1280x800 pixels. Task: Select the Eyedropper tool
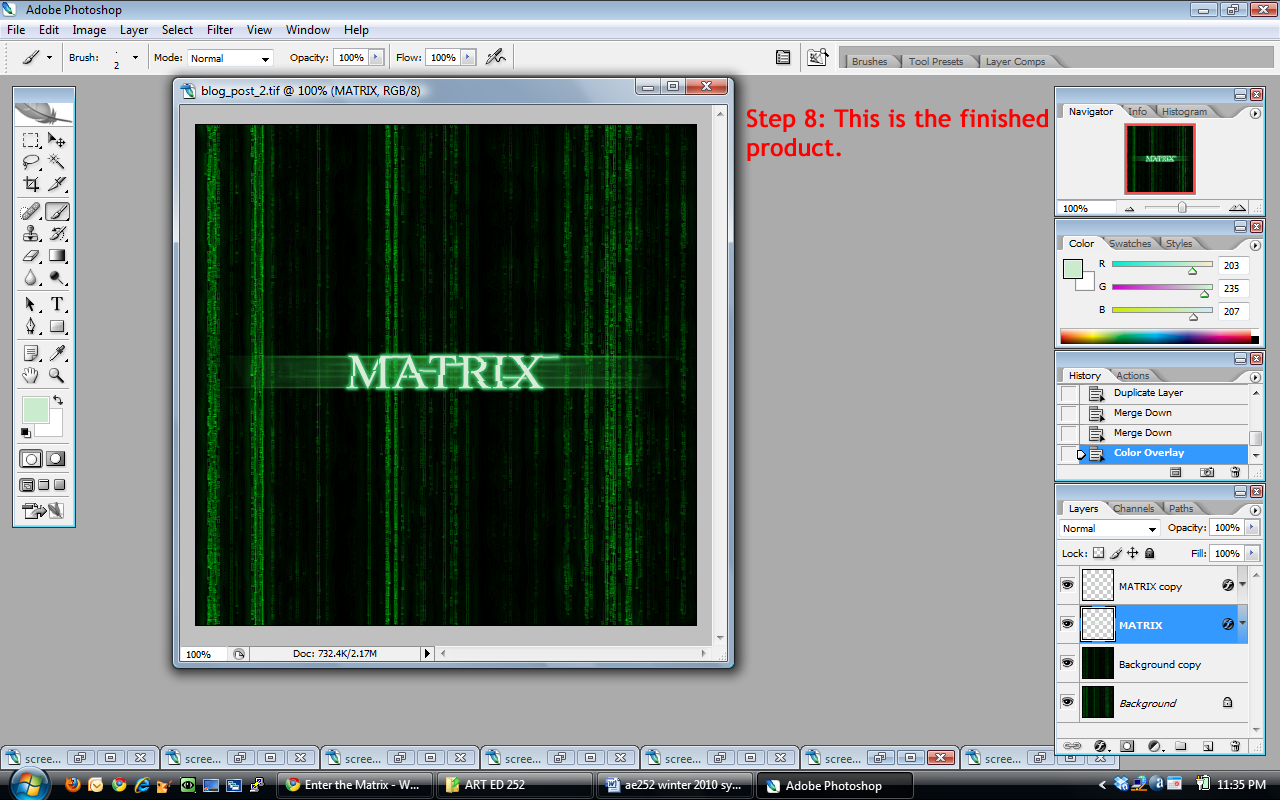[x=57, y=353]
